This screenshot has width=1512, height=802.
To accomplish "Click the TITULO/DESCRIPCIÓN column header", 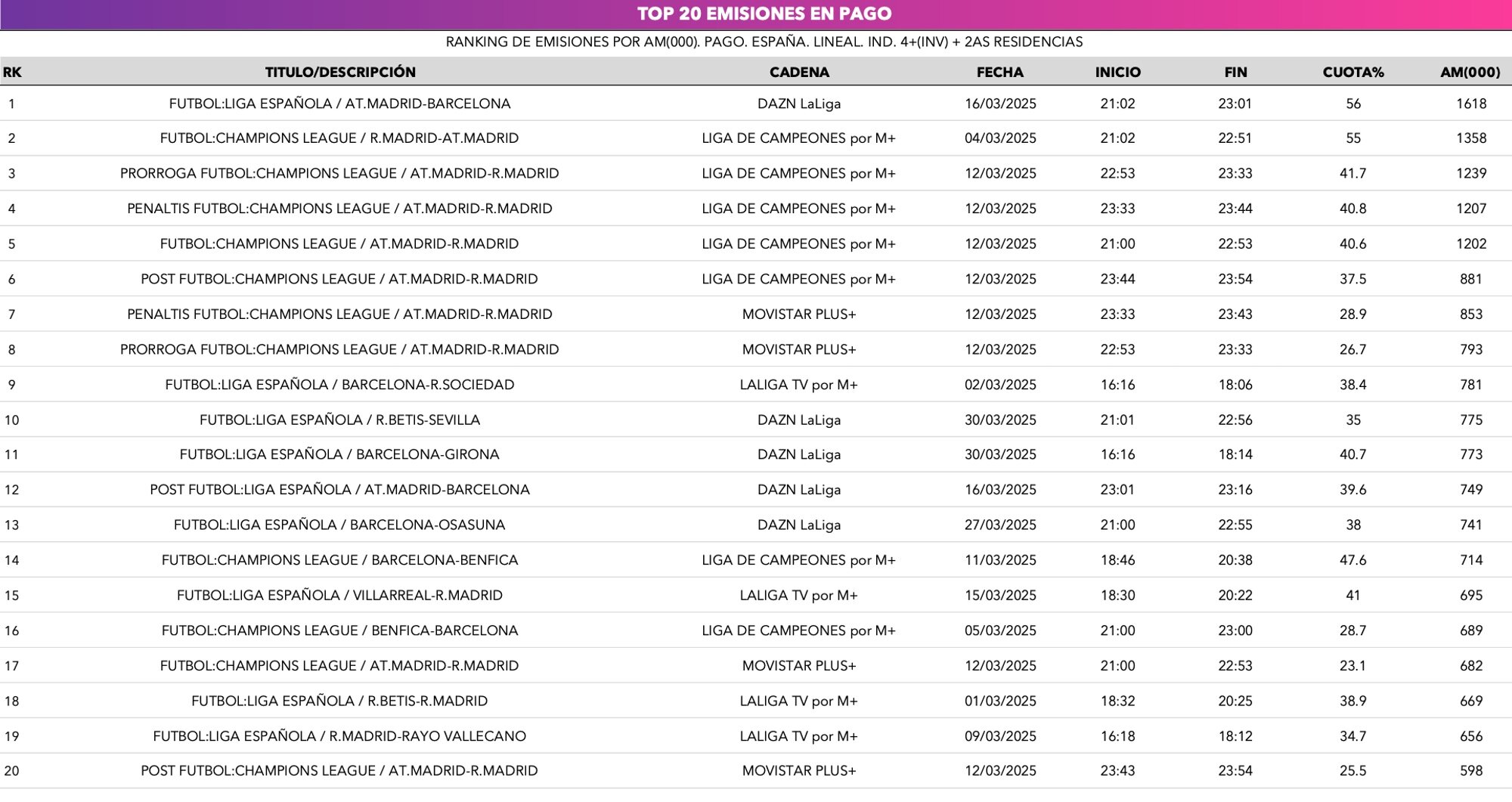I will point(339,72).
